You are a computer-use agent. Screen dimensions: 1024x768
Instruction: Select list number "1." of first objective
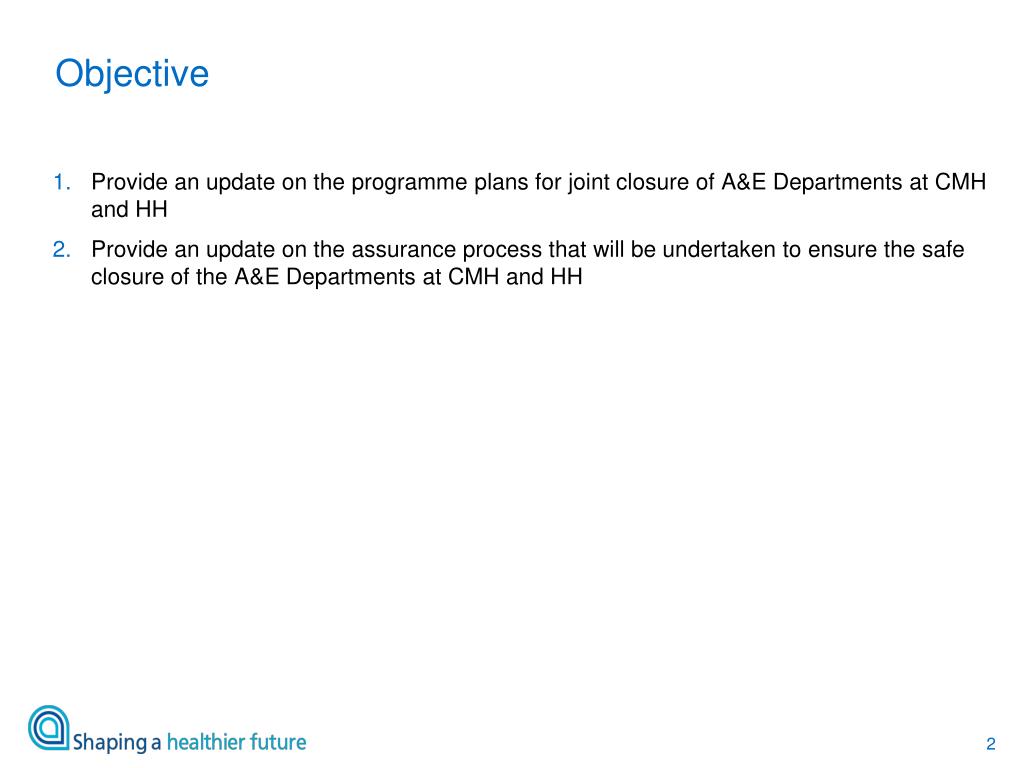[x=62, y=182]
